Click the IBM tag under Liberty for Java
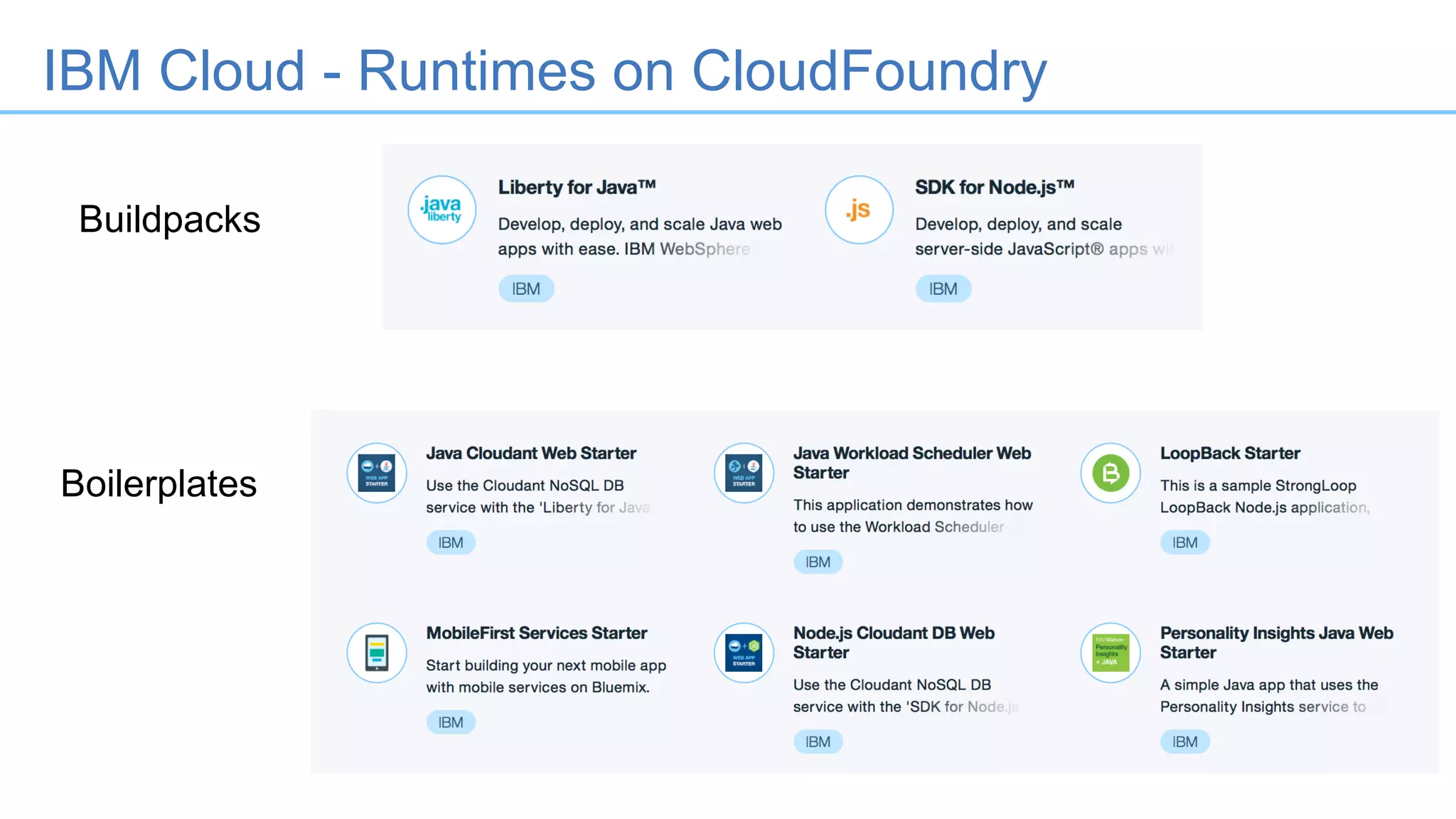Screen dimensions: 1456x819 526,289
